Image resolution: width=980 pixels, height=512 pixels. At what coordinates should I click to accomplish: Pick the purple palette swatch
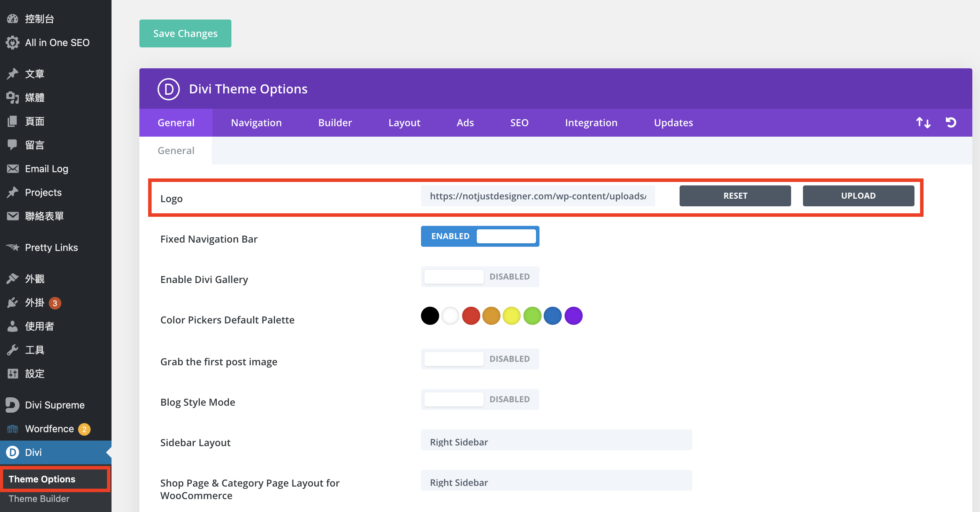[x=573, y=316]
